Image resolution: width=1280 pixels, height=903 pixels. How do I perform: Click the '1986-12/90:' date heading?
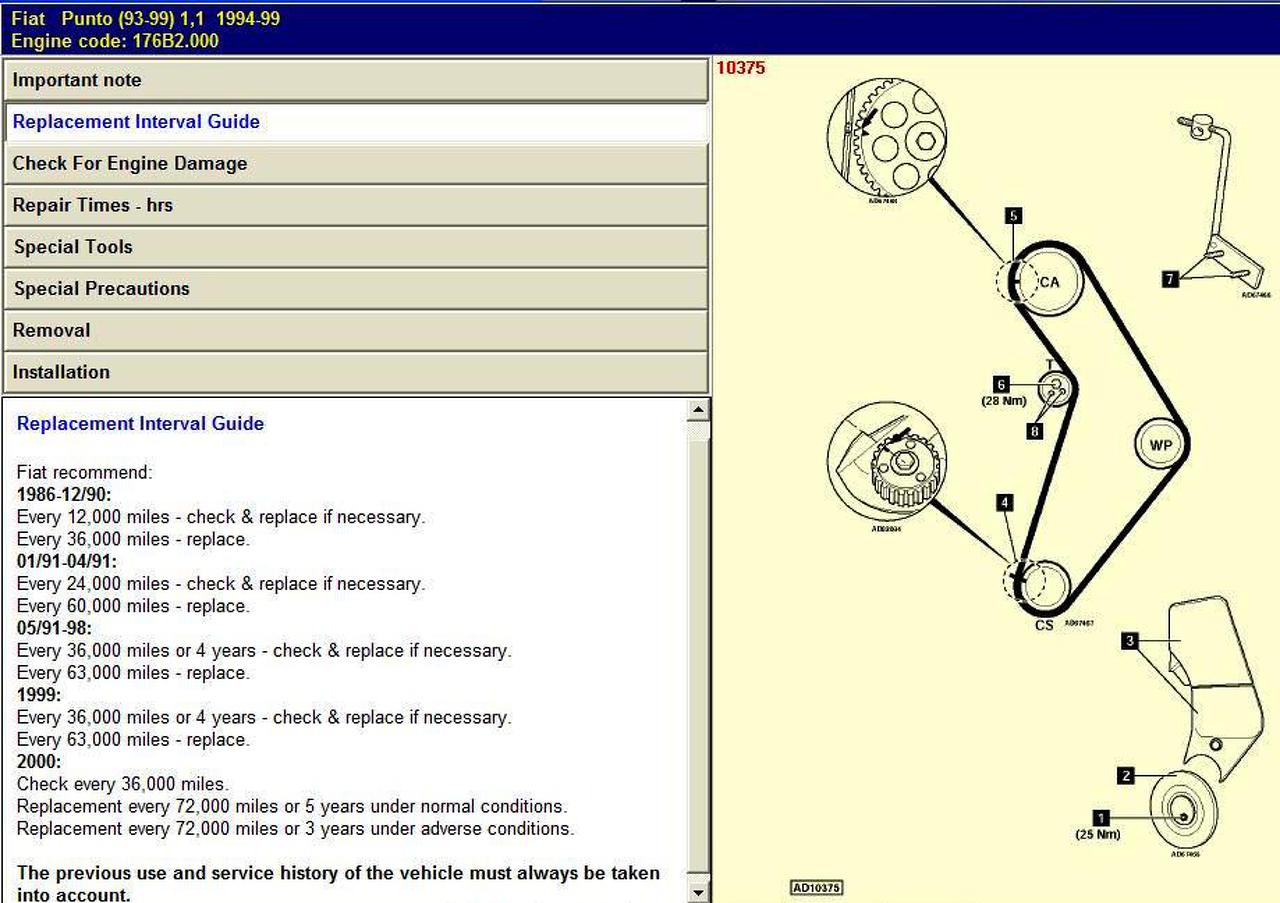point(64,494)
